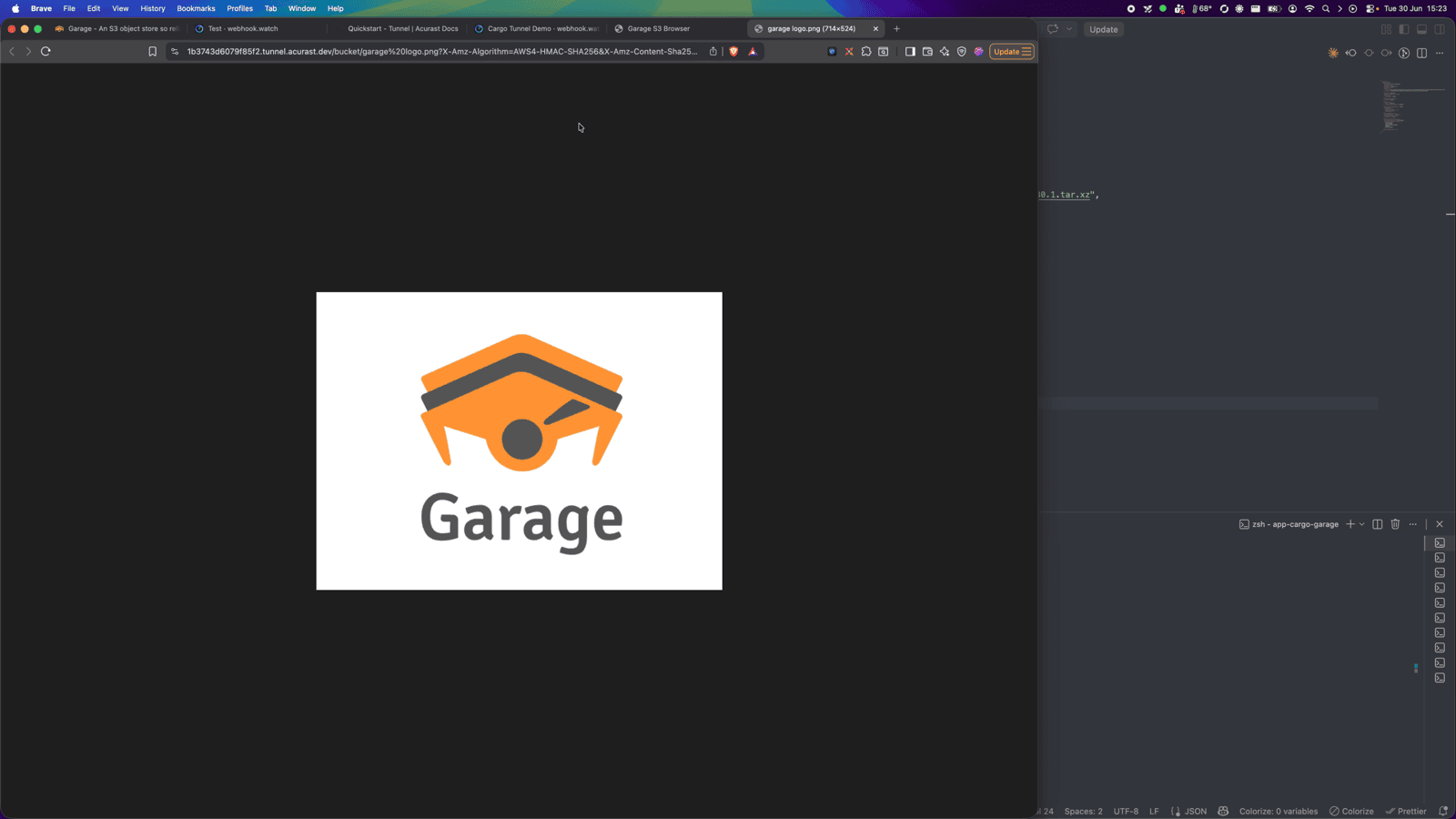Image resolution: width=1456 pixels, height=819 pixels.
Task: Change indentation via Spaces: 2
Action: (1083, 811)
